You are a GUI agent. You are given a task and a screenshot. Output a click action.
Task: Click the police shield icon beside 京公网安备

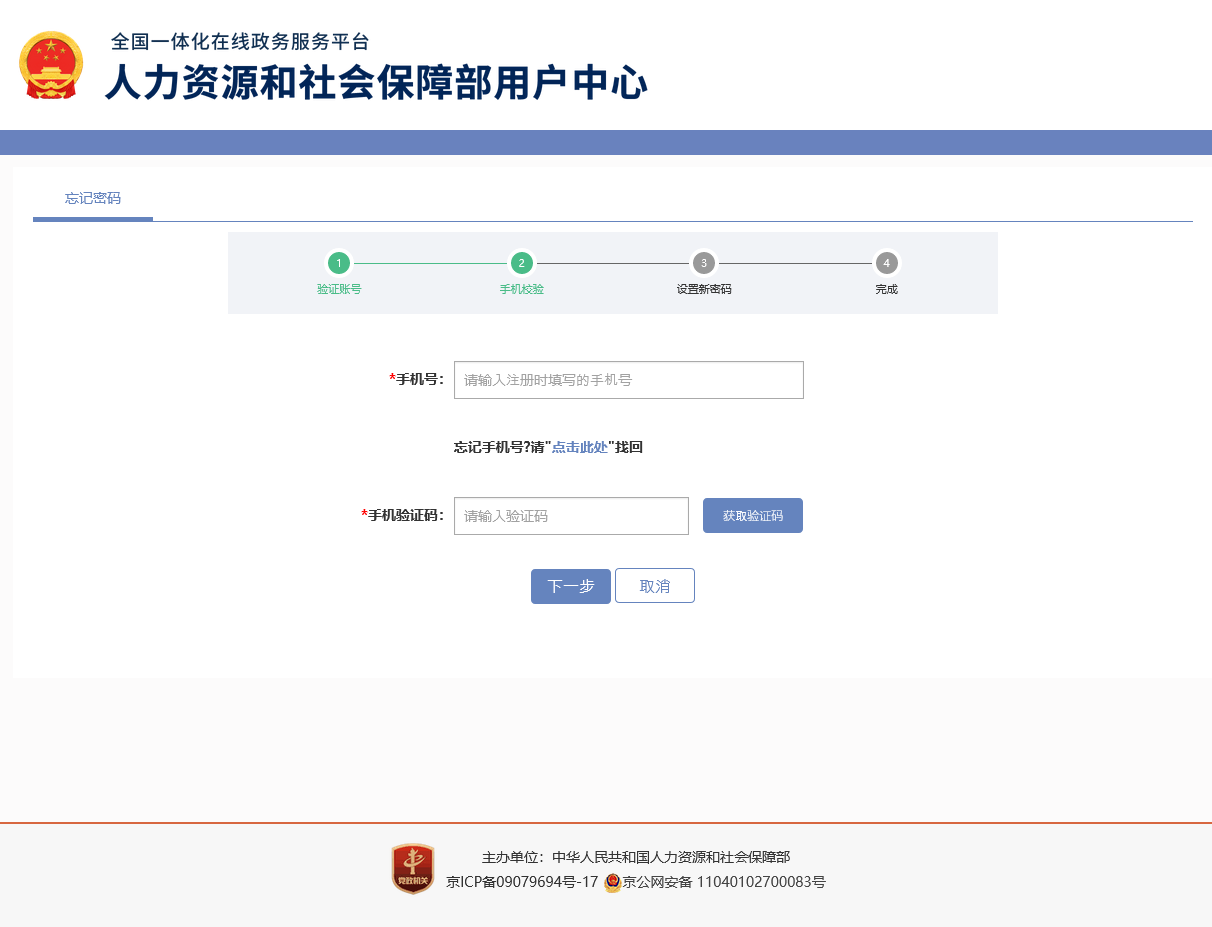(613, 883)
